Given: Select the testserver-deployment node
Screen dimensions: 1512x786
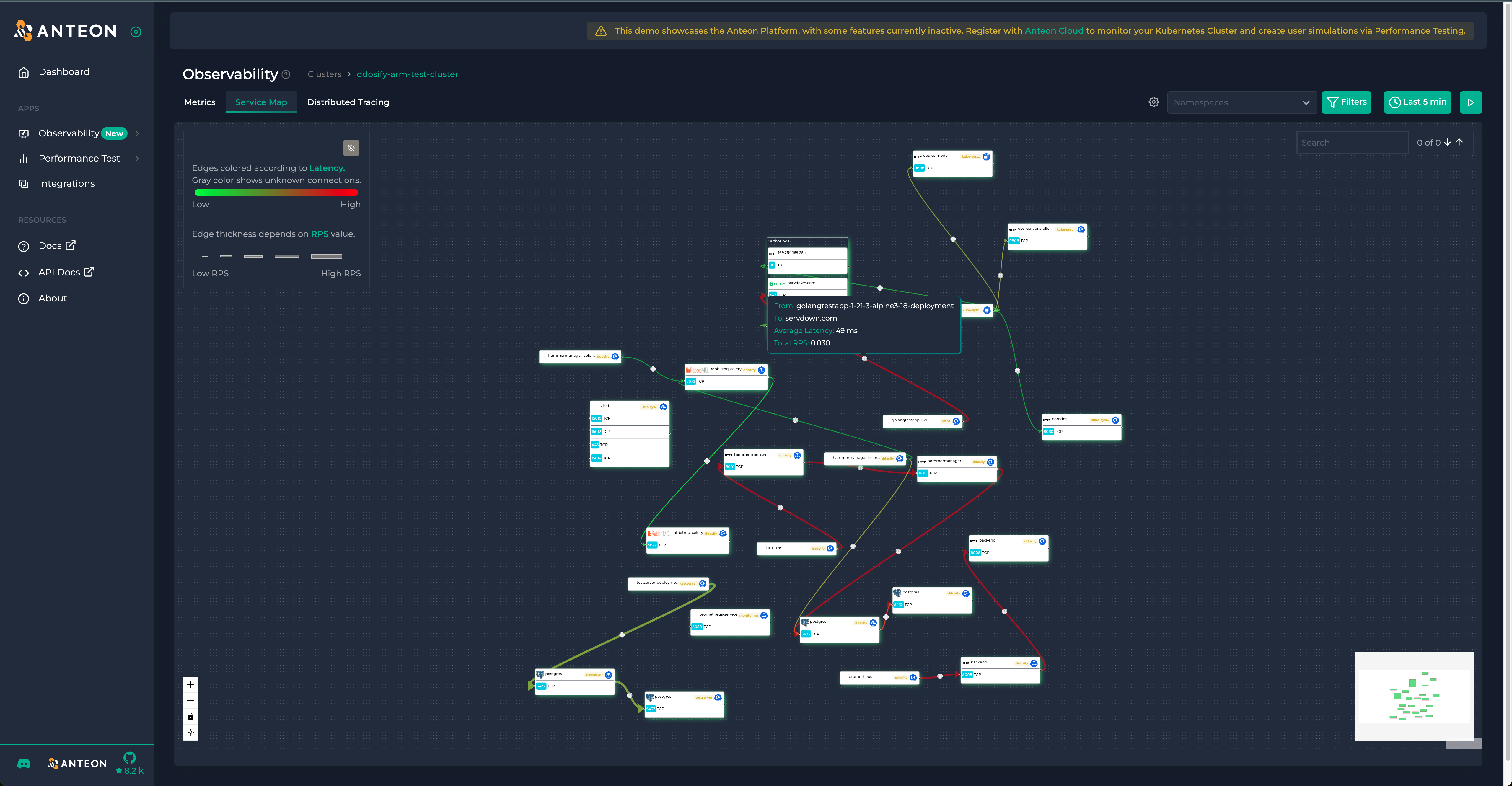Looking at the screenshot, I should point(668,583).
